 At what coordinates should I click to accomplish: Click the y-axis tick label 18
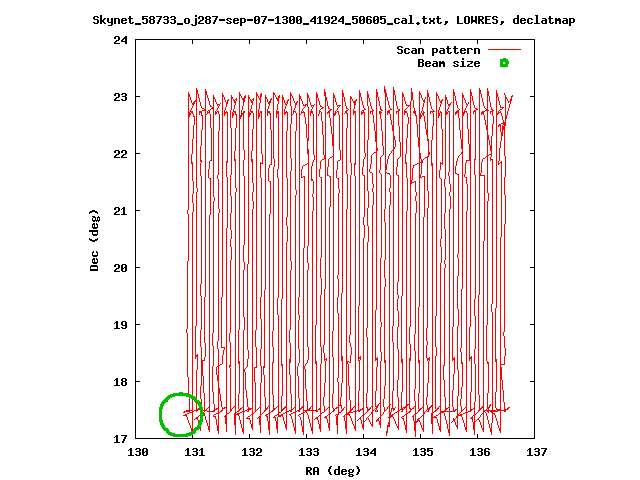[120, 382]
